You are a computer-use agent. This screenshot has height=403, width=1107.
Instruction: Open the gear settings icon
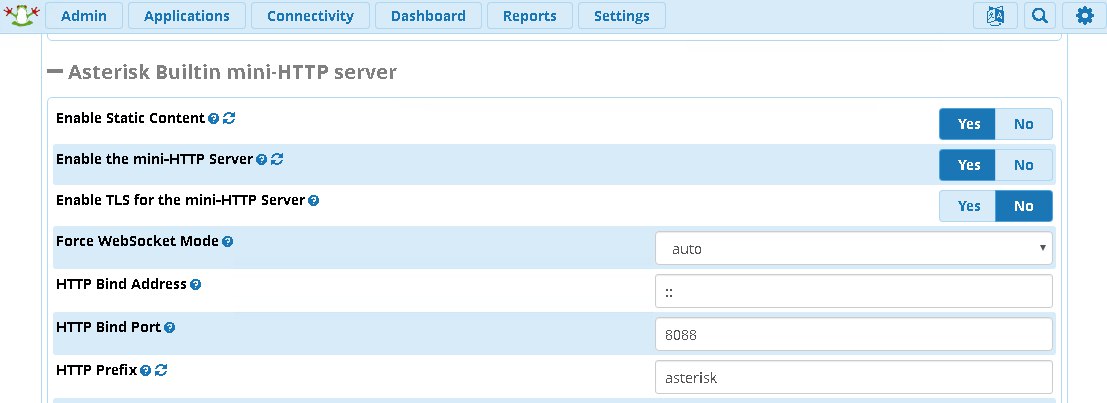tap(1084, 16)
